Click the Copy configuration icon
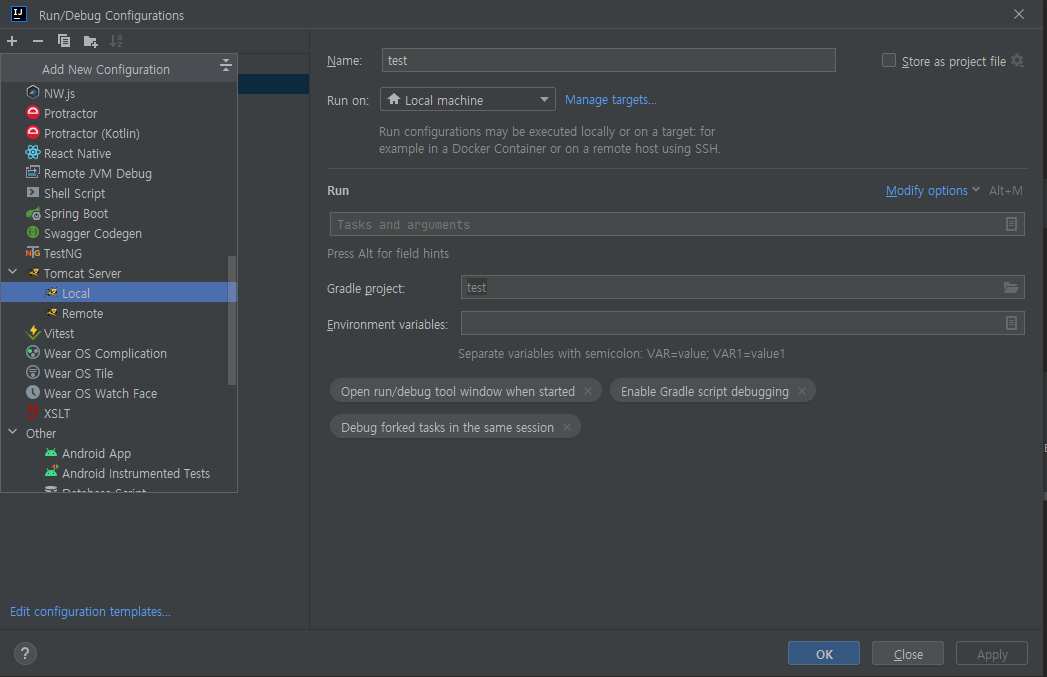Viewport: 1047px width, 677px height. [64, 41]
